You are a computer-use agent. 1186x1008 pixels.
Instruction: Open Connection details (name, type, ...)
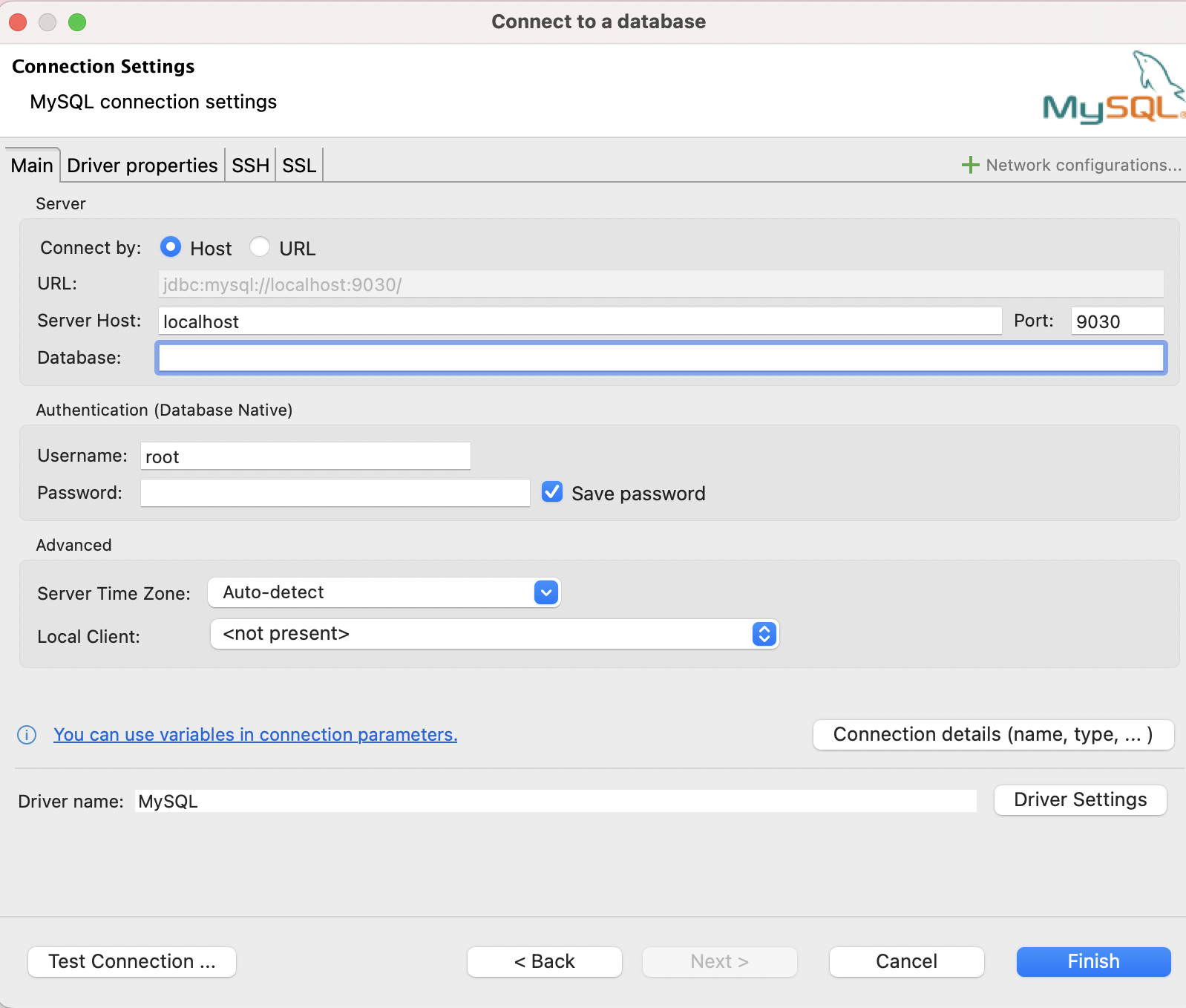point(993,734)
